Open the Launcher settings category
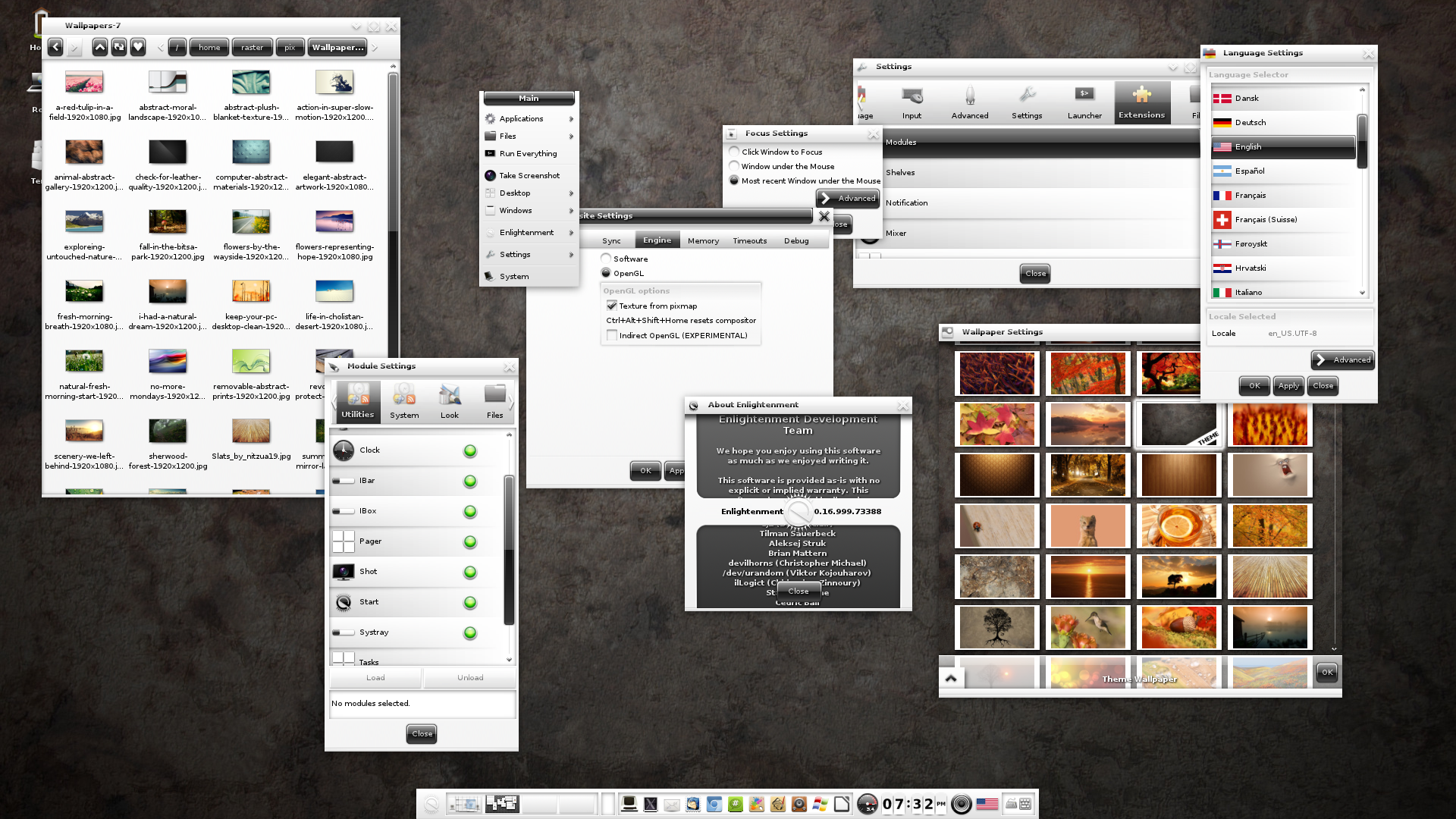Screen dimensions: 1456x819 1084,102
